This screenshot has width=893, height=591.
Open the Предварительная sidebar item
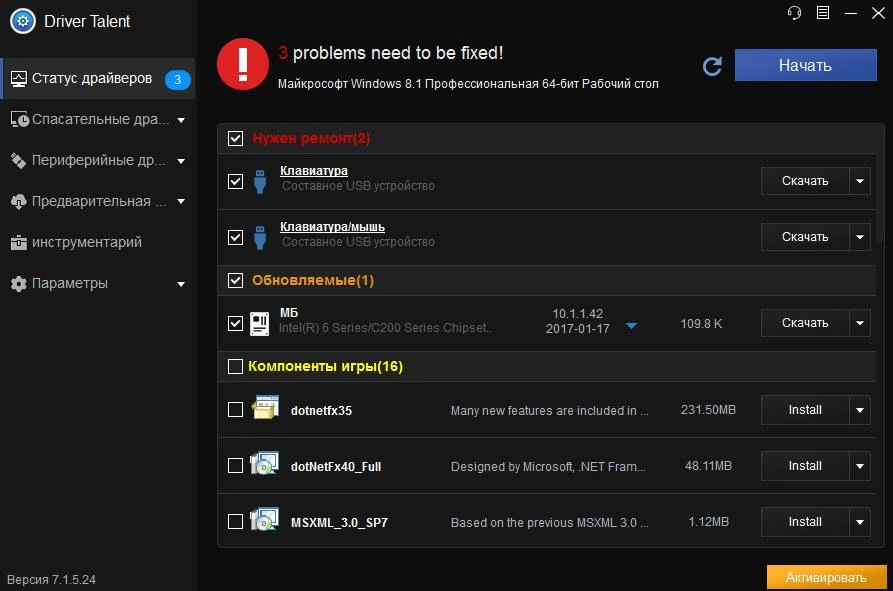(x=99, y=202)
